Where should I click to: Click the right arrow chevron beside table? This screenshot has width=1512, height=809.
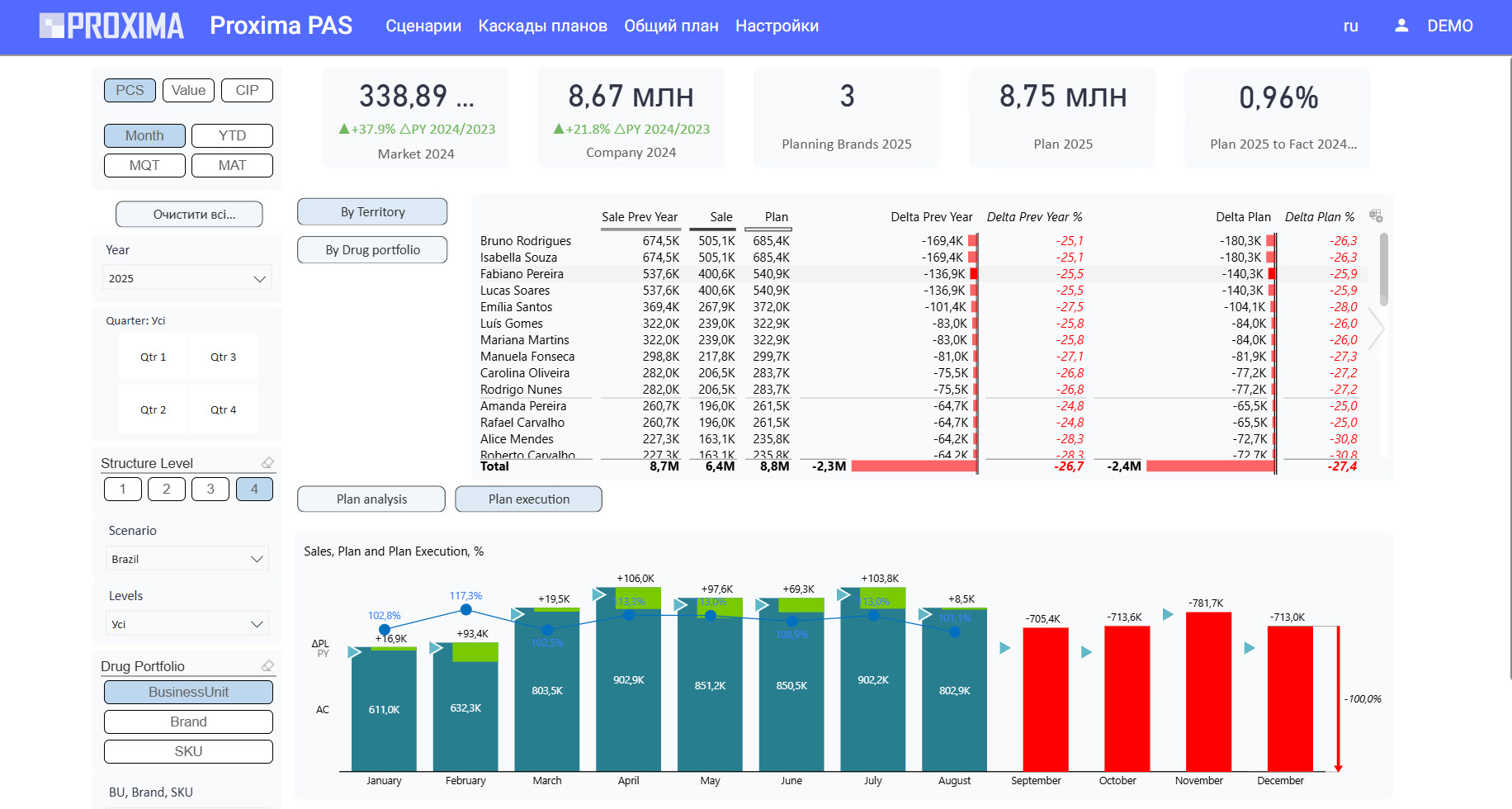(1376, 328)
